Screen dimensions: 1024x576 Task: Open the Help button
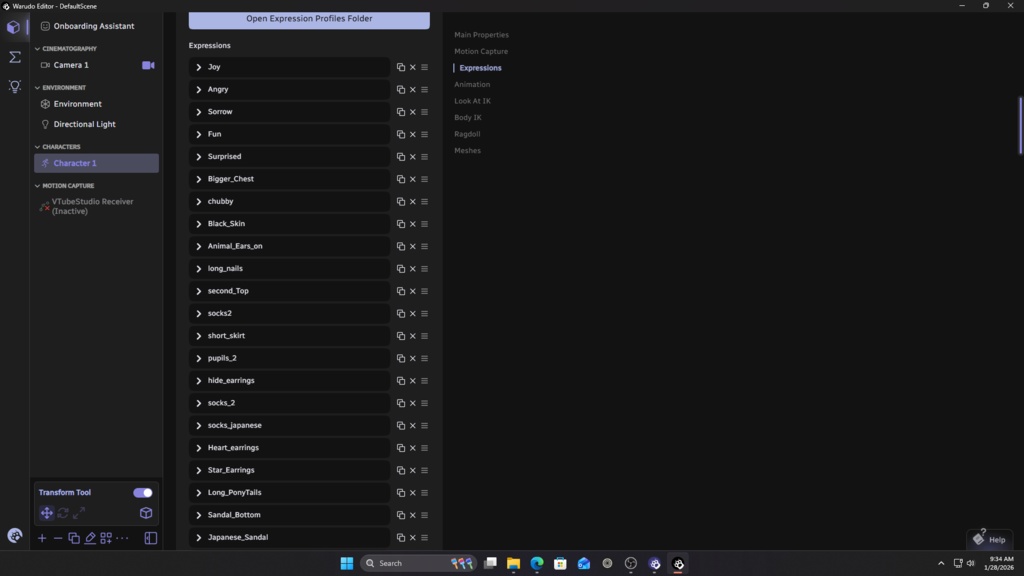pos(990,539)
